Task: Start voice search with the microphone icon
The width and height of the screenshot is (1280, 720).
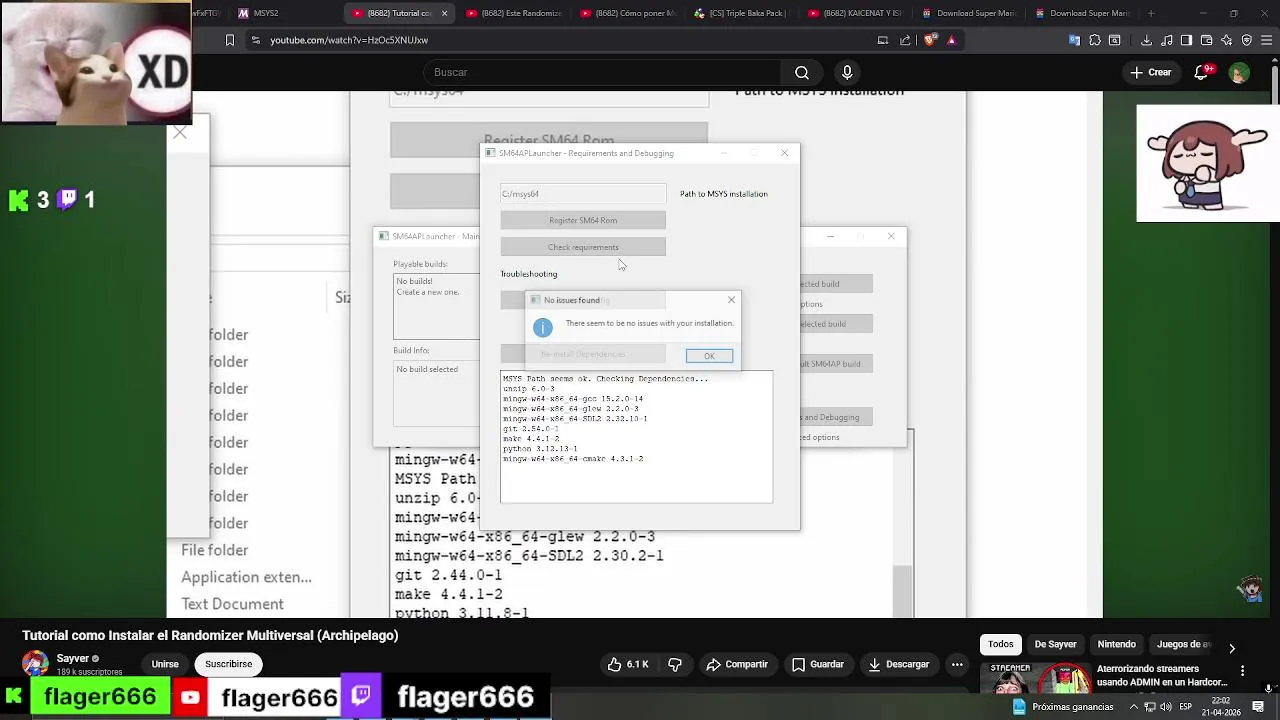Action: point(847,72)
